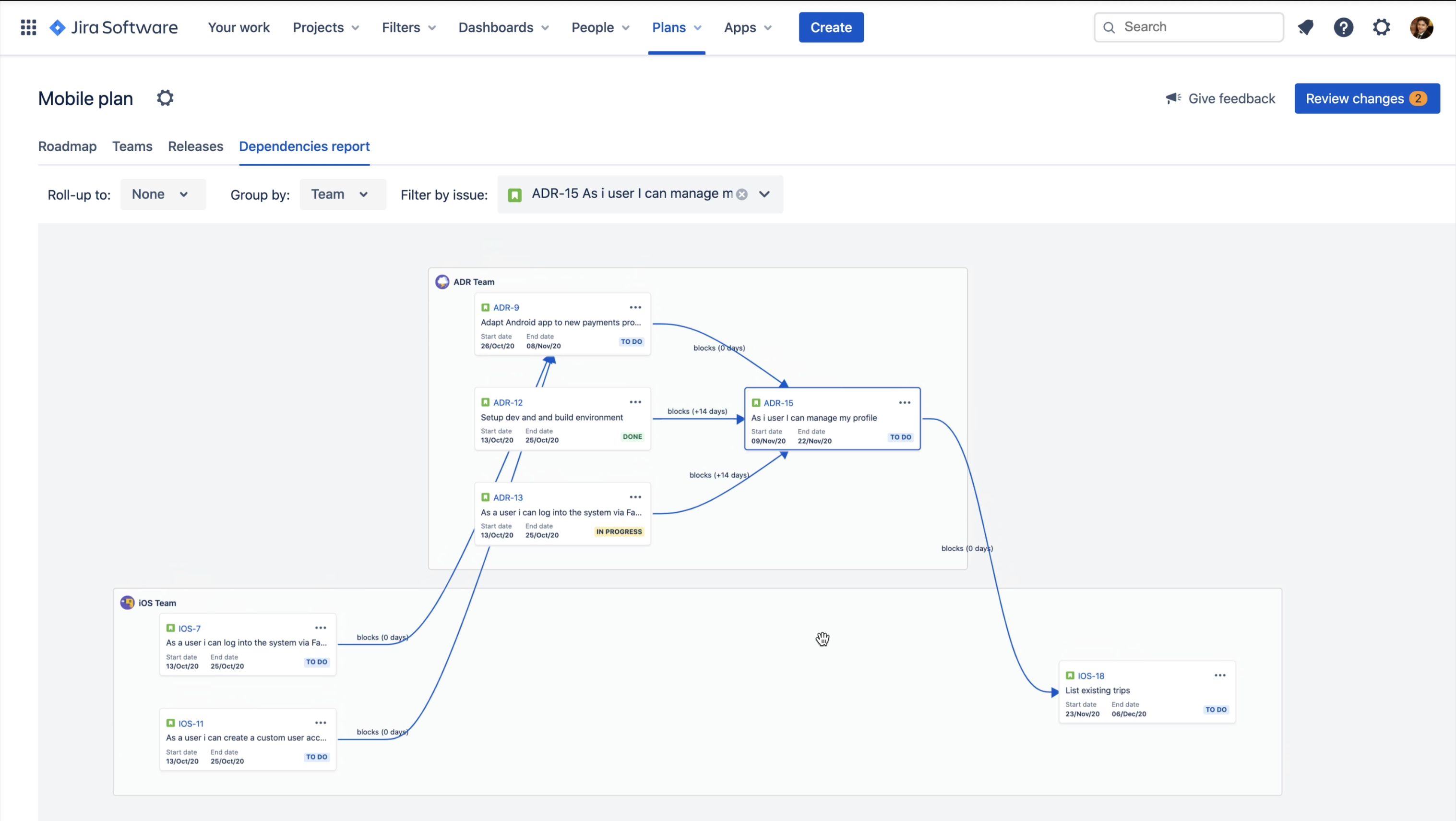Screen dimensions: 1456x821
Task: Switch to the Releases tab
Action: [x=195, y=146]
